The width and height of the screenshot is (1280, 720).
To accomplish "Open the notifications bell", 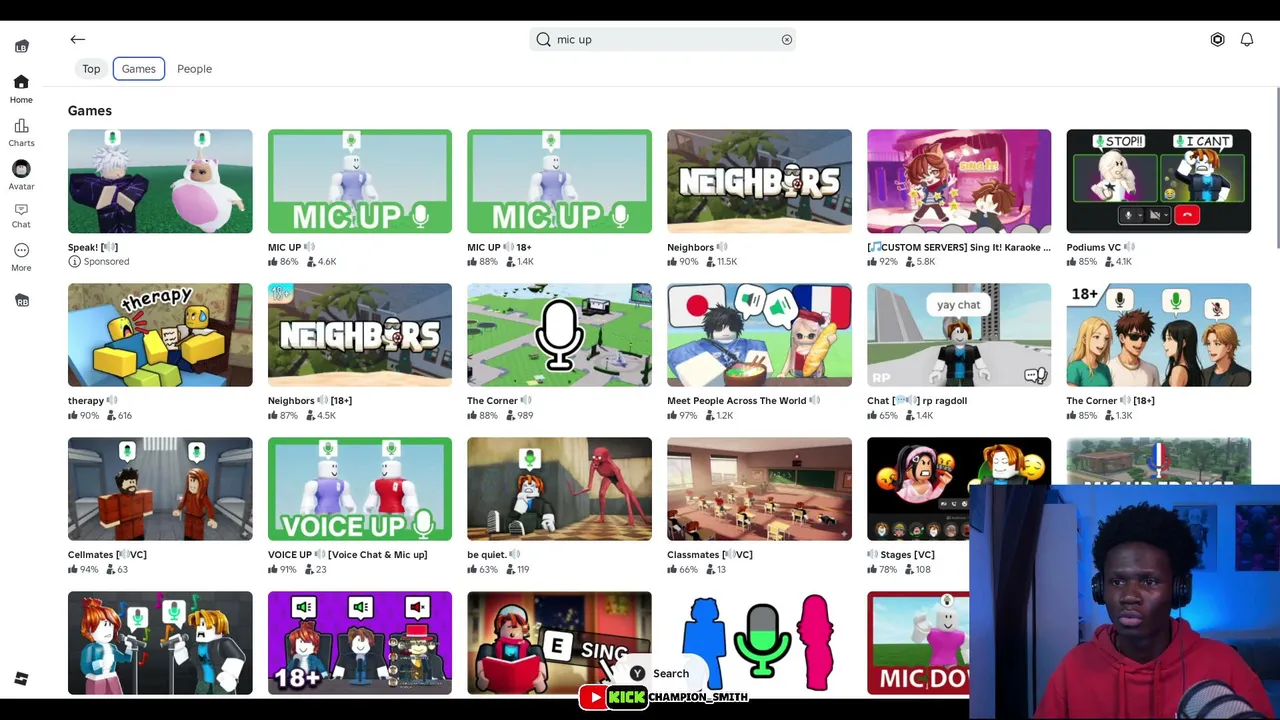I will click(x=1247, y=39).
